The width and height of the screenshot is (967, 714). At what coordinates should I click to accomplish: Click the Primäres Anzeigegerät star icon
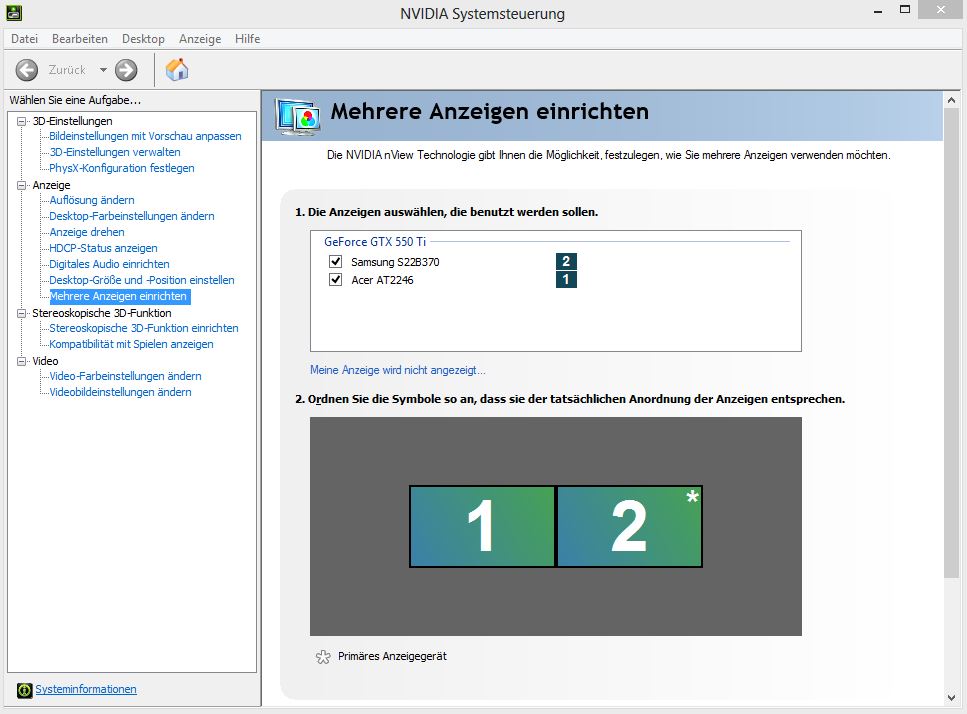(x=323, y=657)
